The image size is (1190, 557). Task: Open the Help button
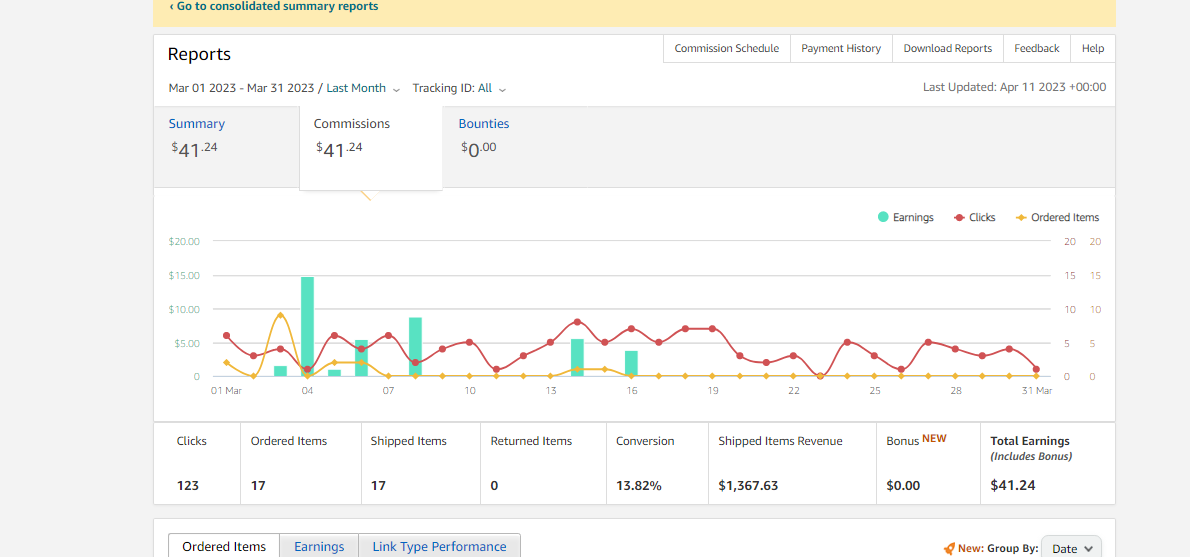[x=1093, y=49]
